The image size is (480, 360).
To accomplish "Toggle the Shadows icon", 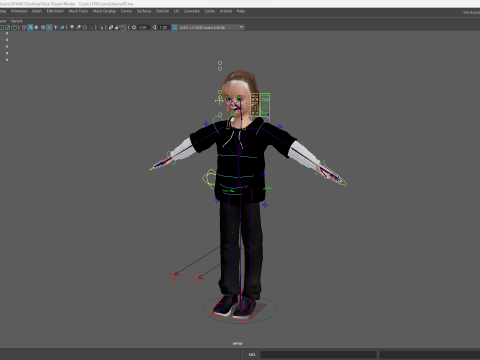I will coord(62,27).
